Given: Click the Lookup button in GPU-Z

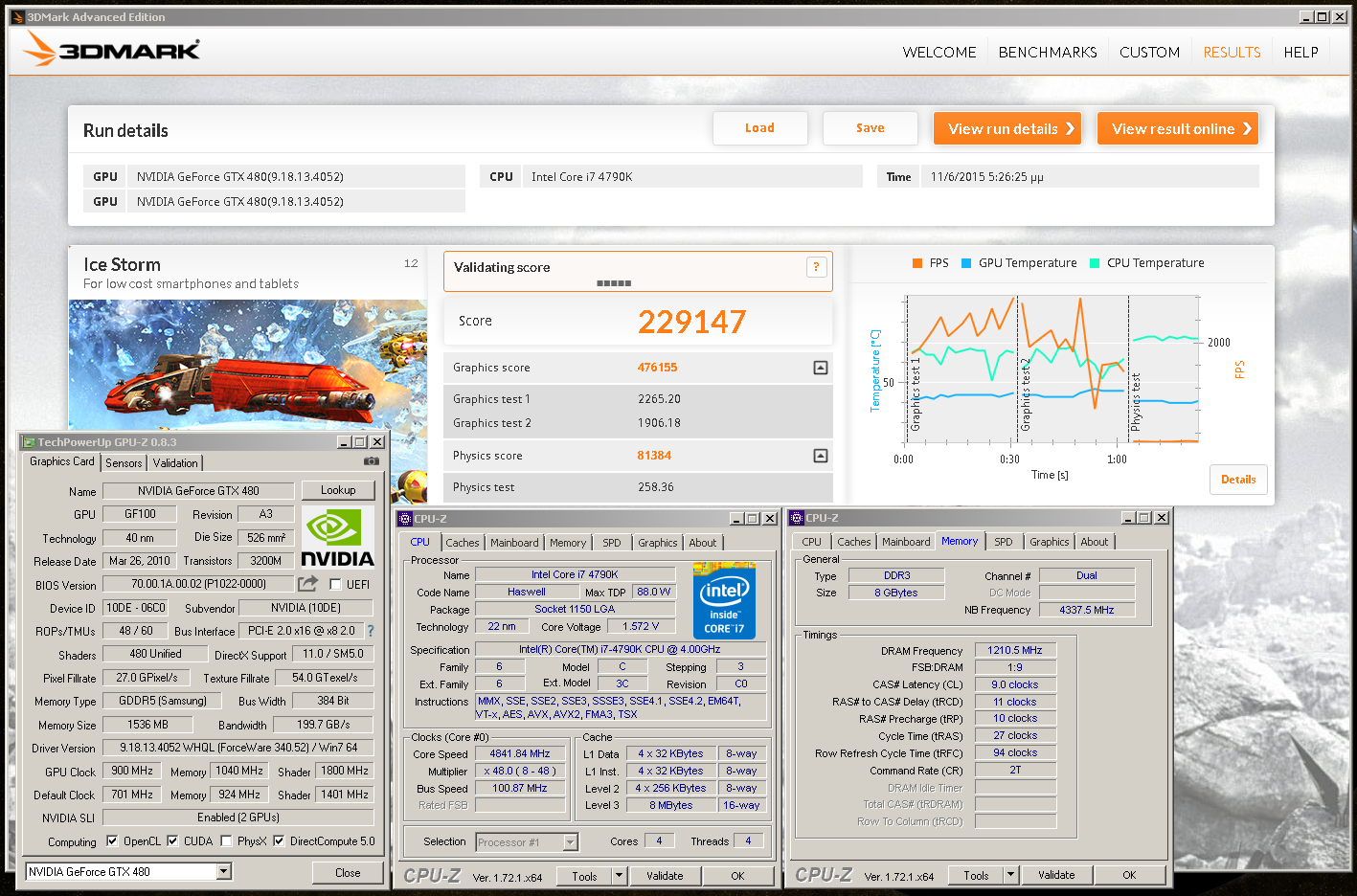Looking at the screenshot, I should (338, 490).
